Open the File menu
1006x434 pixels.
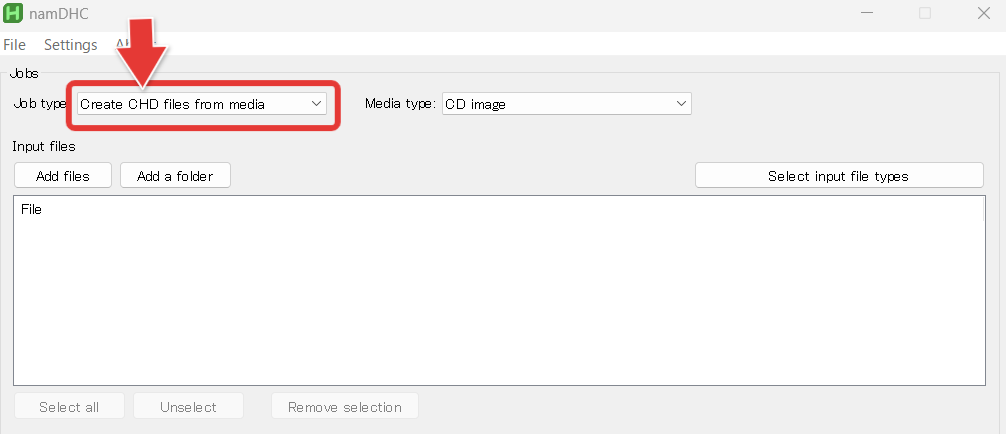15,44
